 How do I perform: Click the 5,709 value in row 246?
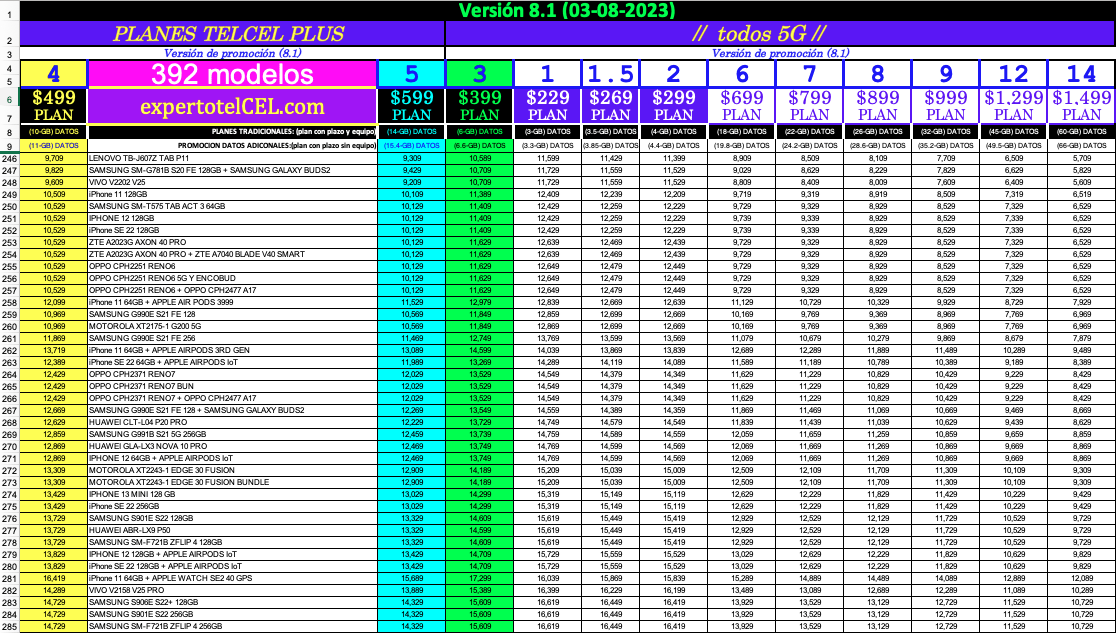point(1082,158)
